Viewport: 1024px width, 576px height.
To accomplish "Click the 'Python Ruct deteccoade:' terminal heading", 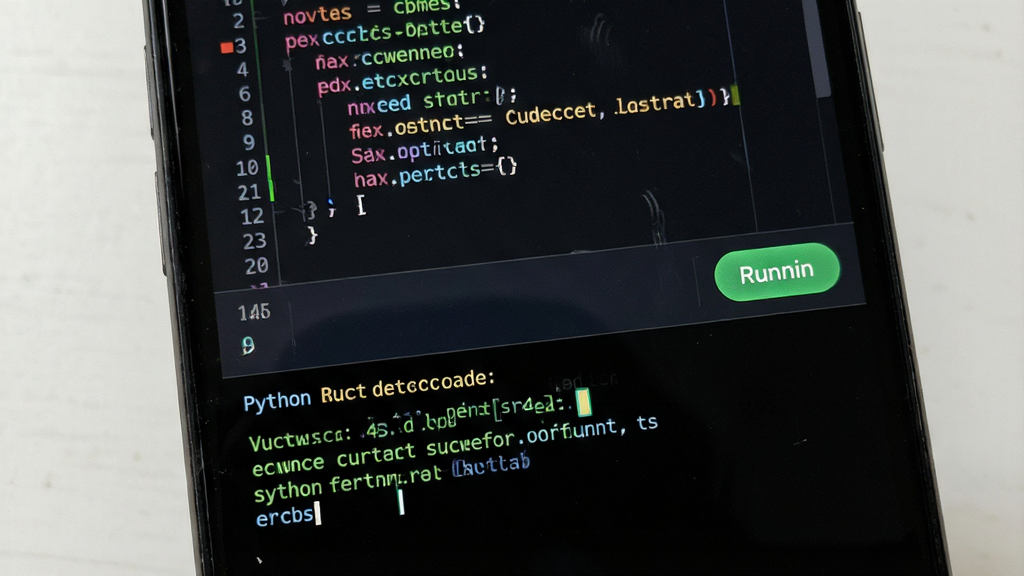I will tap(369, 390).
